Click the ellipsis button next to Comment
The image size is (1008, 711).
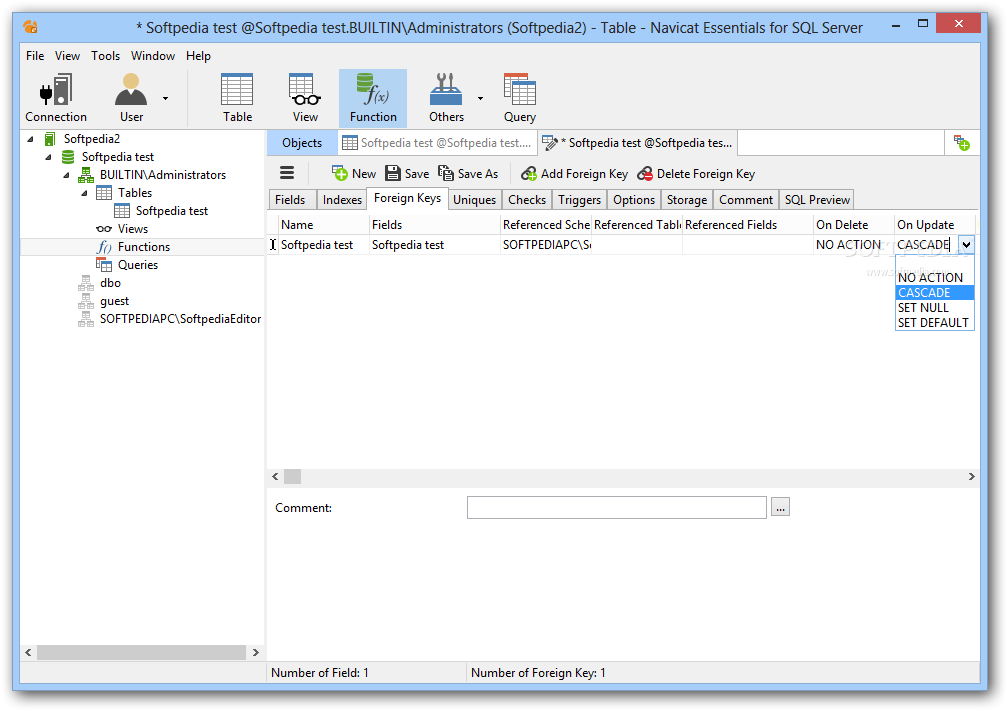[780, 507]
